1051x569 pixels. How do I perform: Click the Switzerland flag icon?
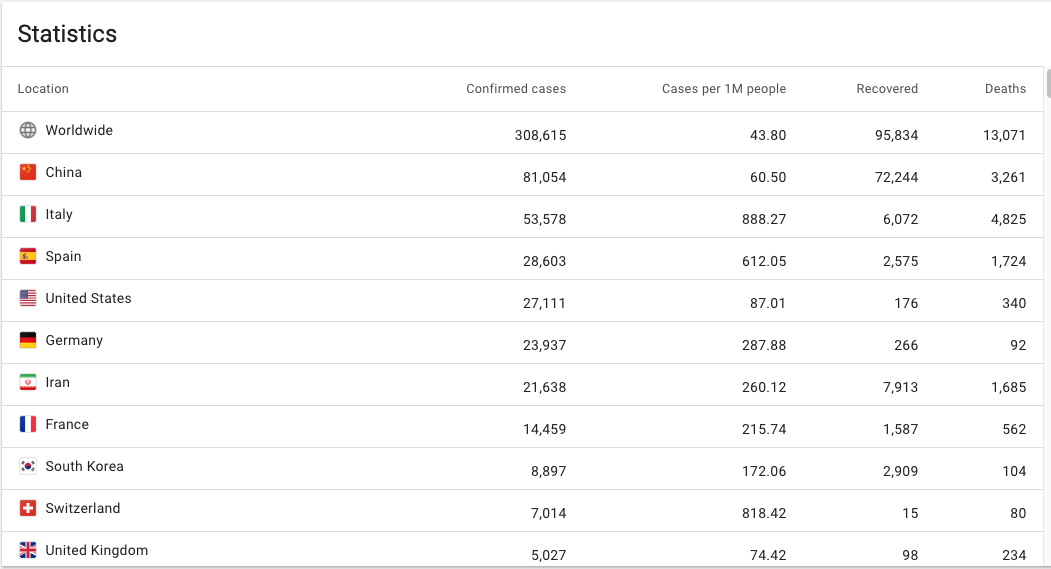coord(27,508)
